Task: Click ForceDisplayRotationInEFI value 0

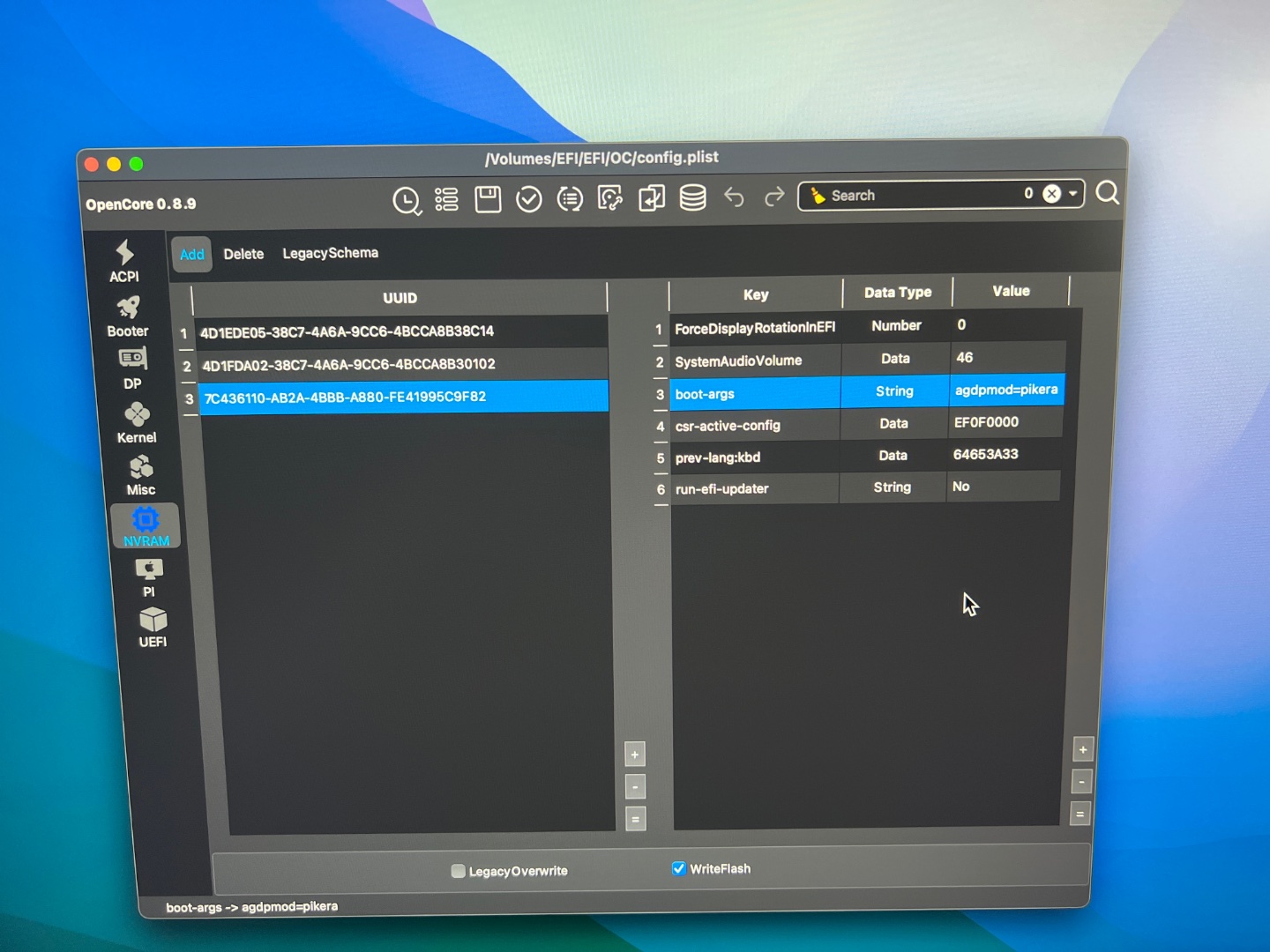Action: pos(1009,324)
